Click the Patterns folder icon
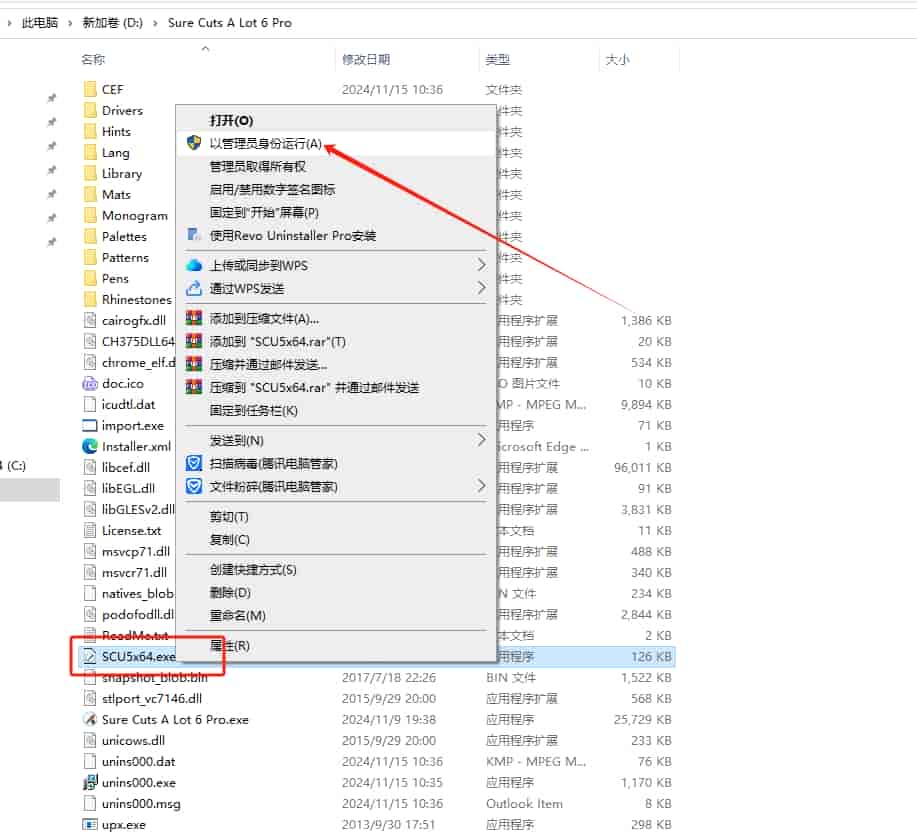Viewport: 917px width, 833px height. [90, 257]
